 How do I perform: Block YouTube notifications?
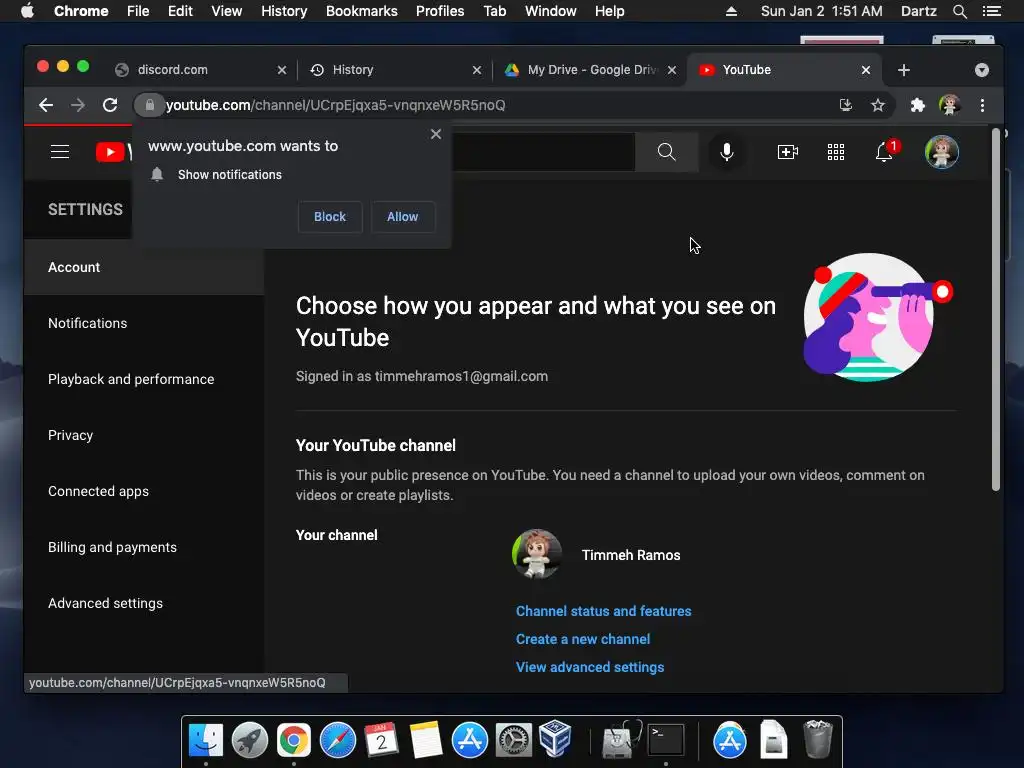pyautogui.click(x=330, y=217)
